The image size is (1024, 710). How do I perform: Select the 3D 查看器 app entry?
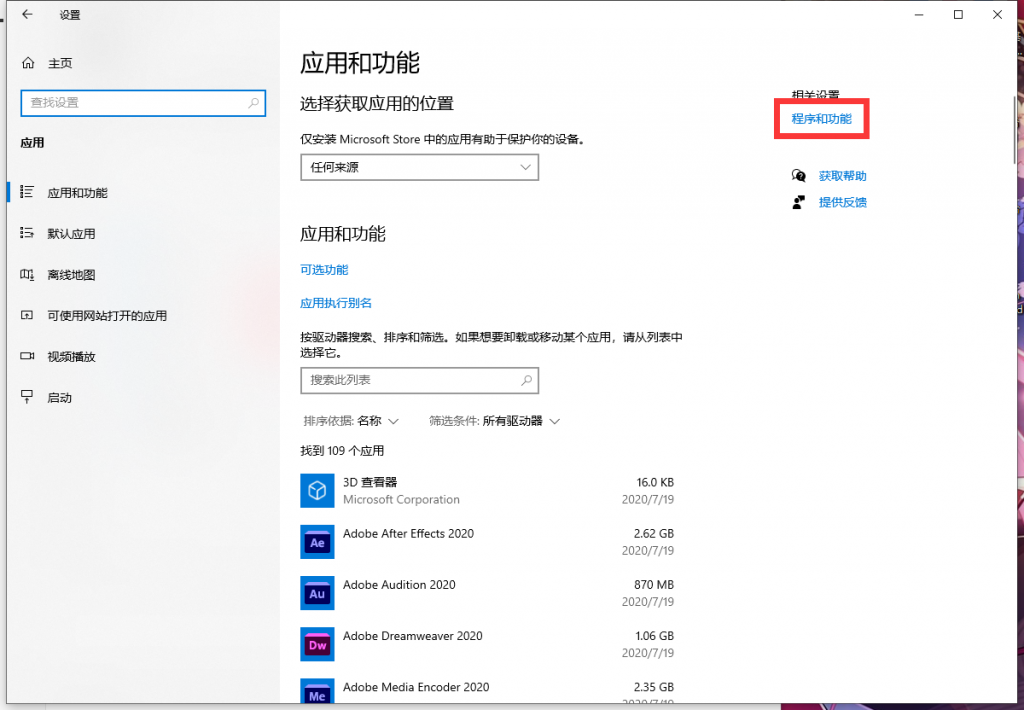pos(487,491)
